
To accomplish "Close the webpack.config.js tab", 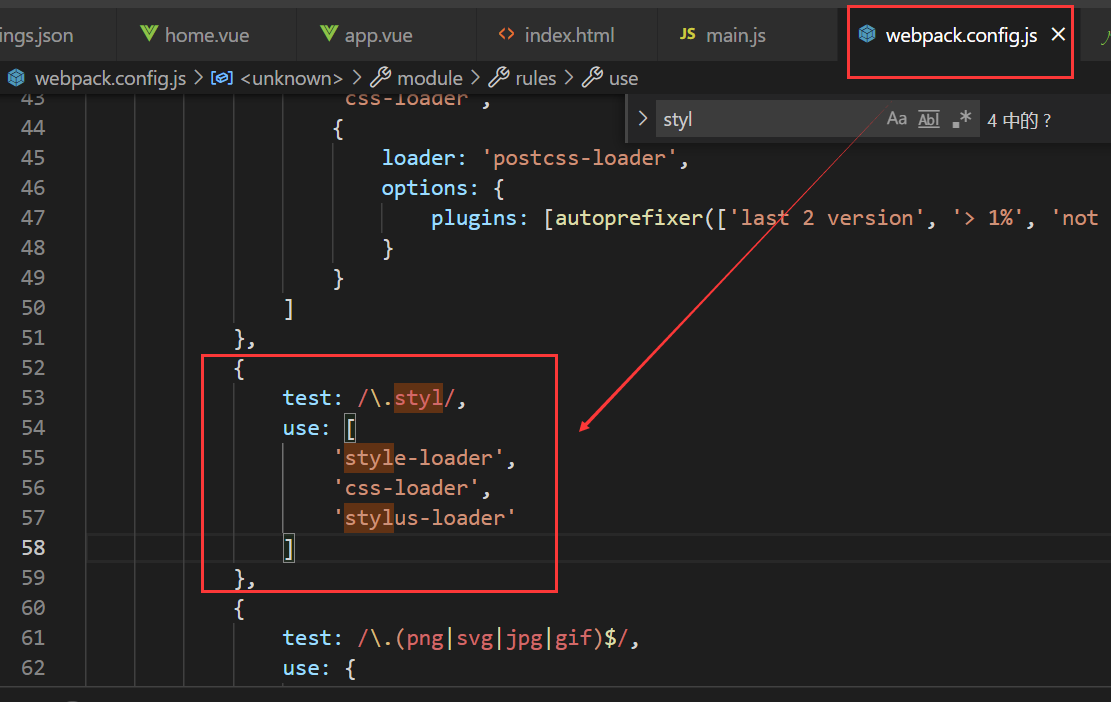I will point(1058,34).
